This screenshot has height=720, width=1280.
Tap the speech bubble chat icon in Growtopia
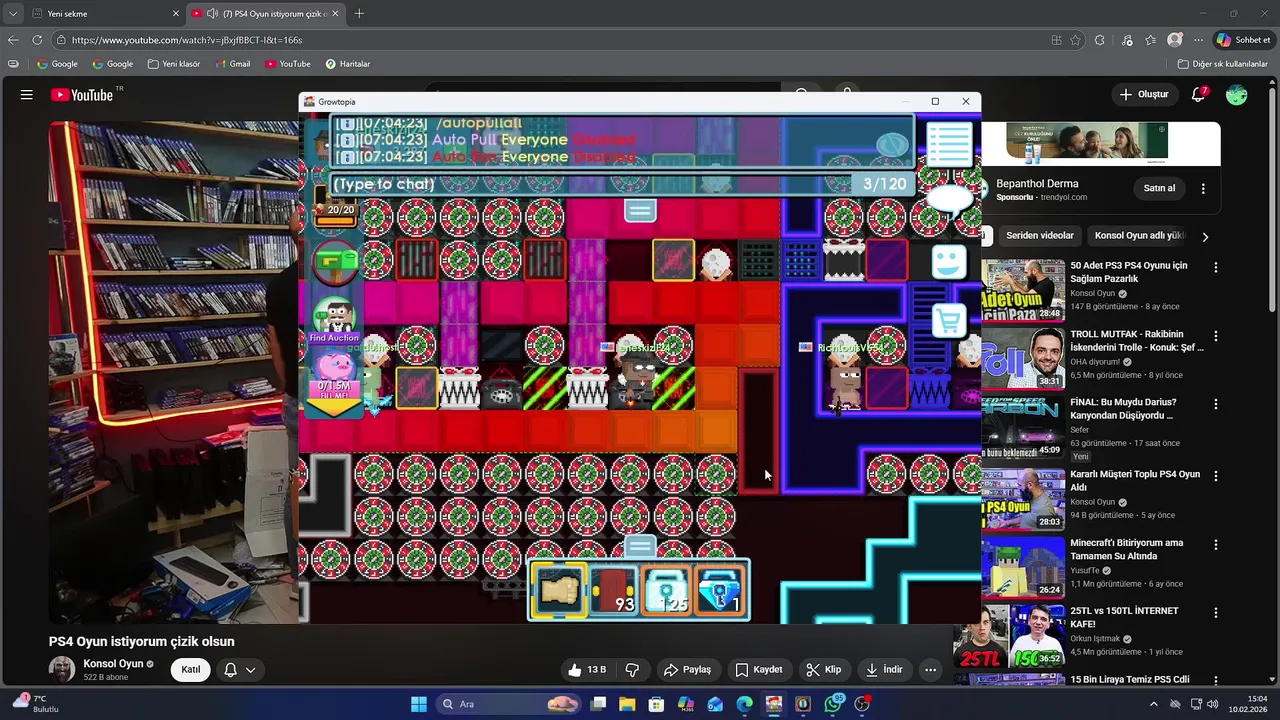(x=949, y=200)
